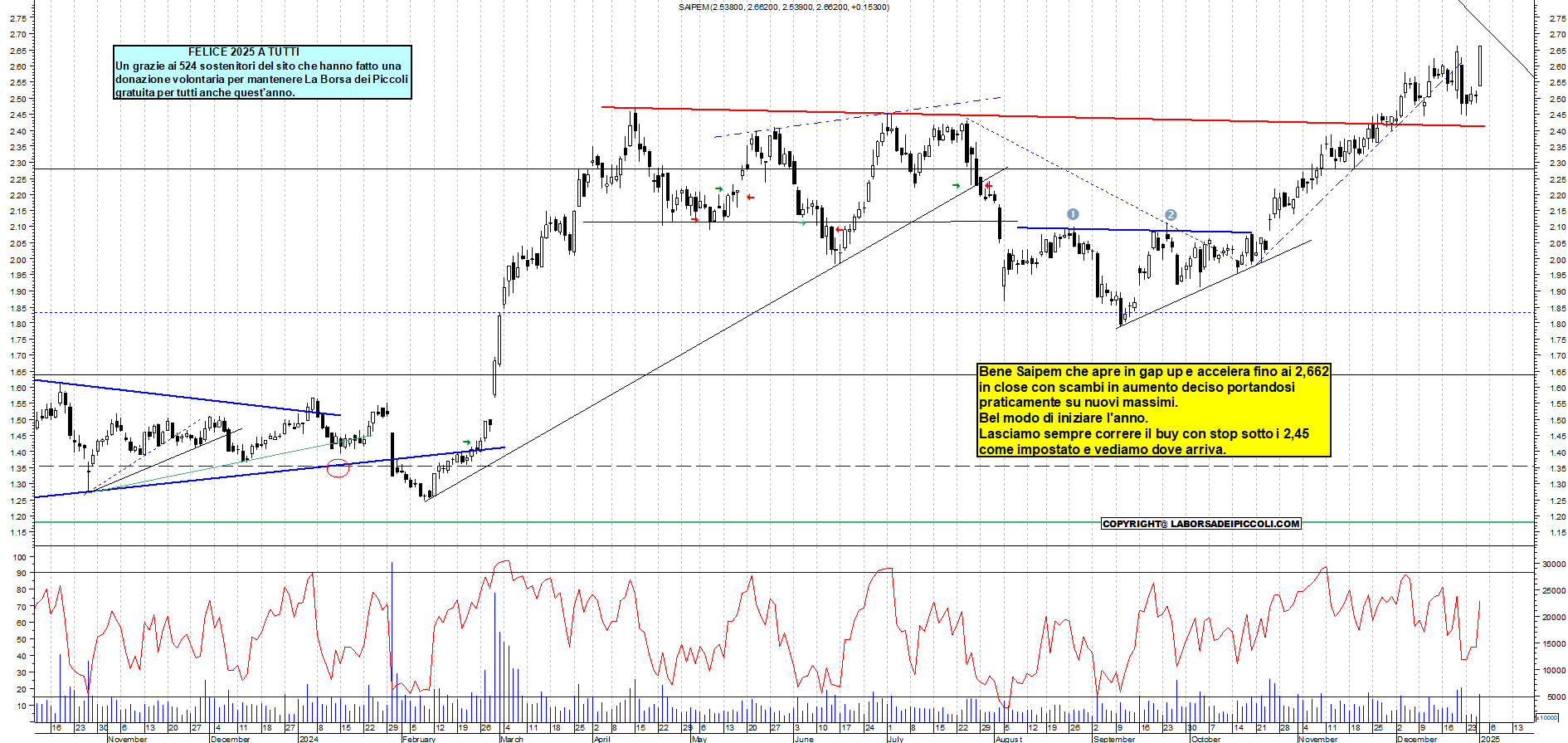Click the circled number 2 chart marker
Image resolution: width=1568 pixels, height=743 pixels.
click(1171, 215)
